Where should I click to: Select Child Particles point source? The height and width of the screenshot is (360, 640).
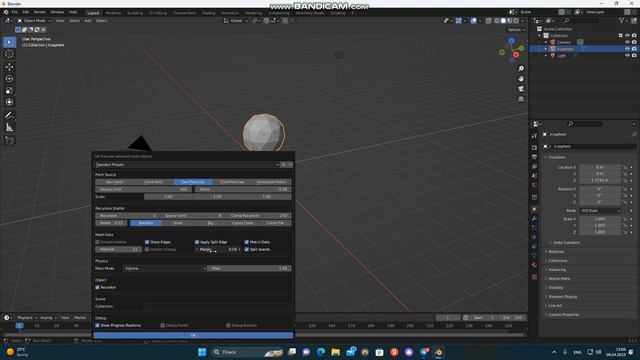(232, 182)
